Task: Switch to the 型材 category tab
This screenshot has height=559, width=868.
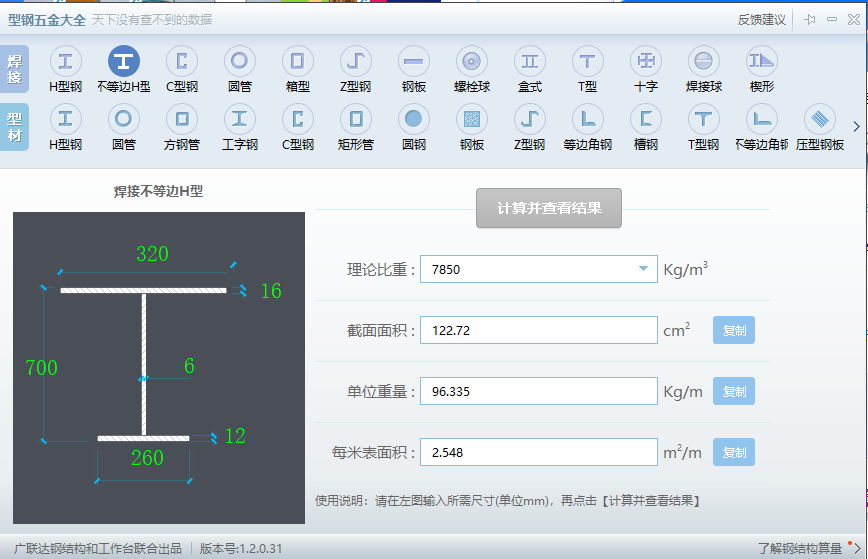Action: coord(14,127)
